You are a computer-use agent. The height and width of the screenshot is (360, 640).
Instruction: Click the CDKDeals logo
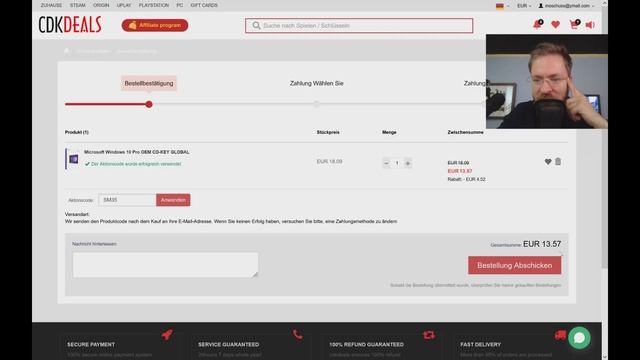[x=70, y=25]
